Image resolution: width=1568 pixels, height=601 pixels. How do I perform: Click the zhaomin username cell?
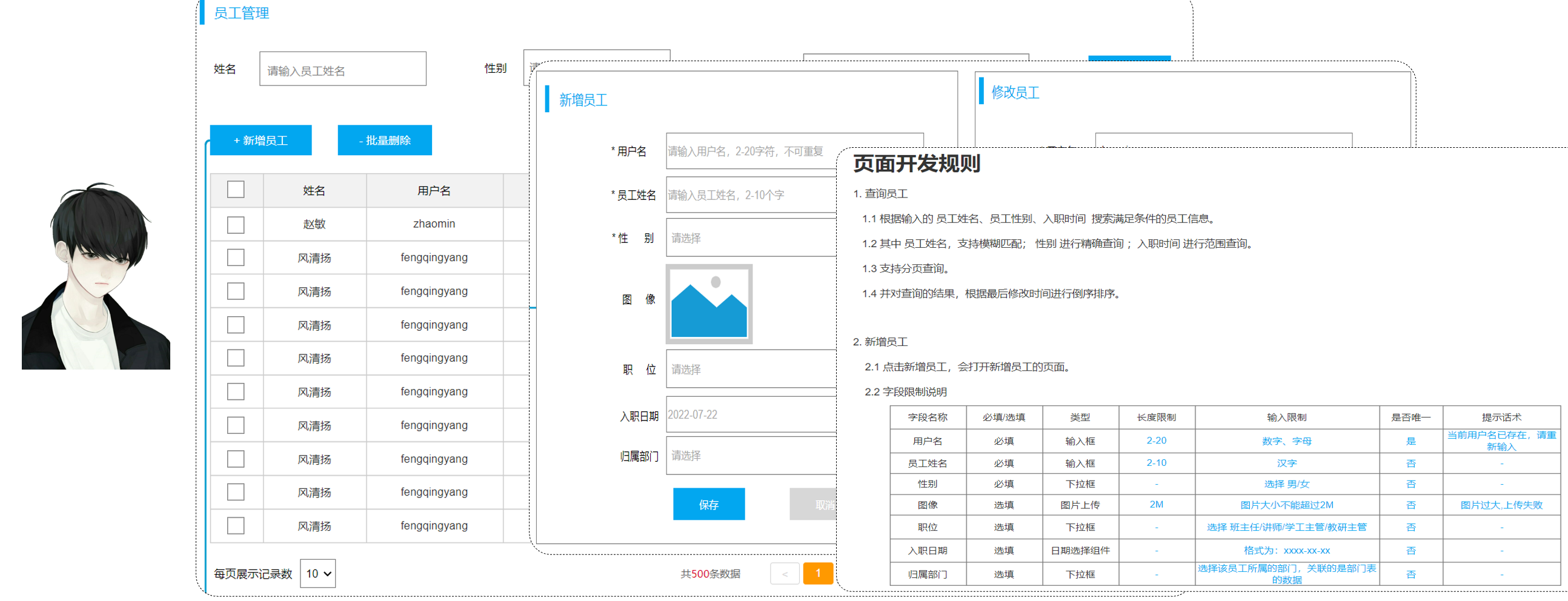[434, 224]
